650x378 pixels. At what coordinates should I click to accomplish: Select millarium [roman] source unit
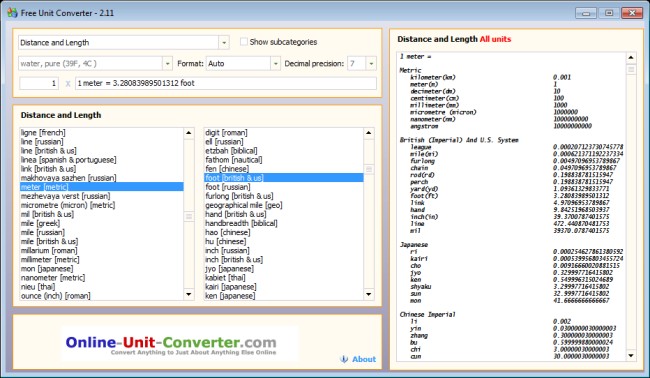(102, 251)
